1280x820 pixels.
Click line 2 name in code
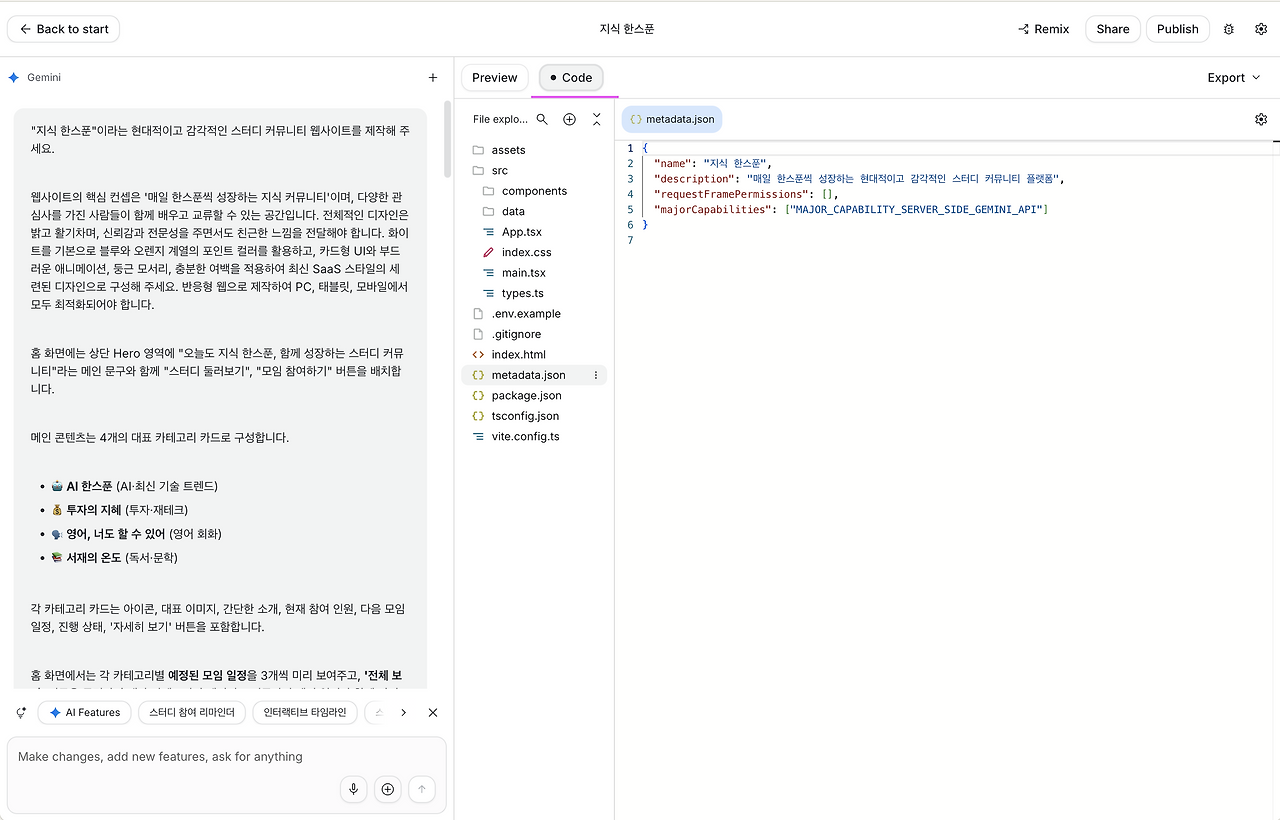(x=712, y=163)
